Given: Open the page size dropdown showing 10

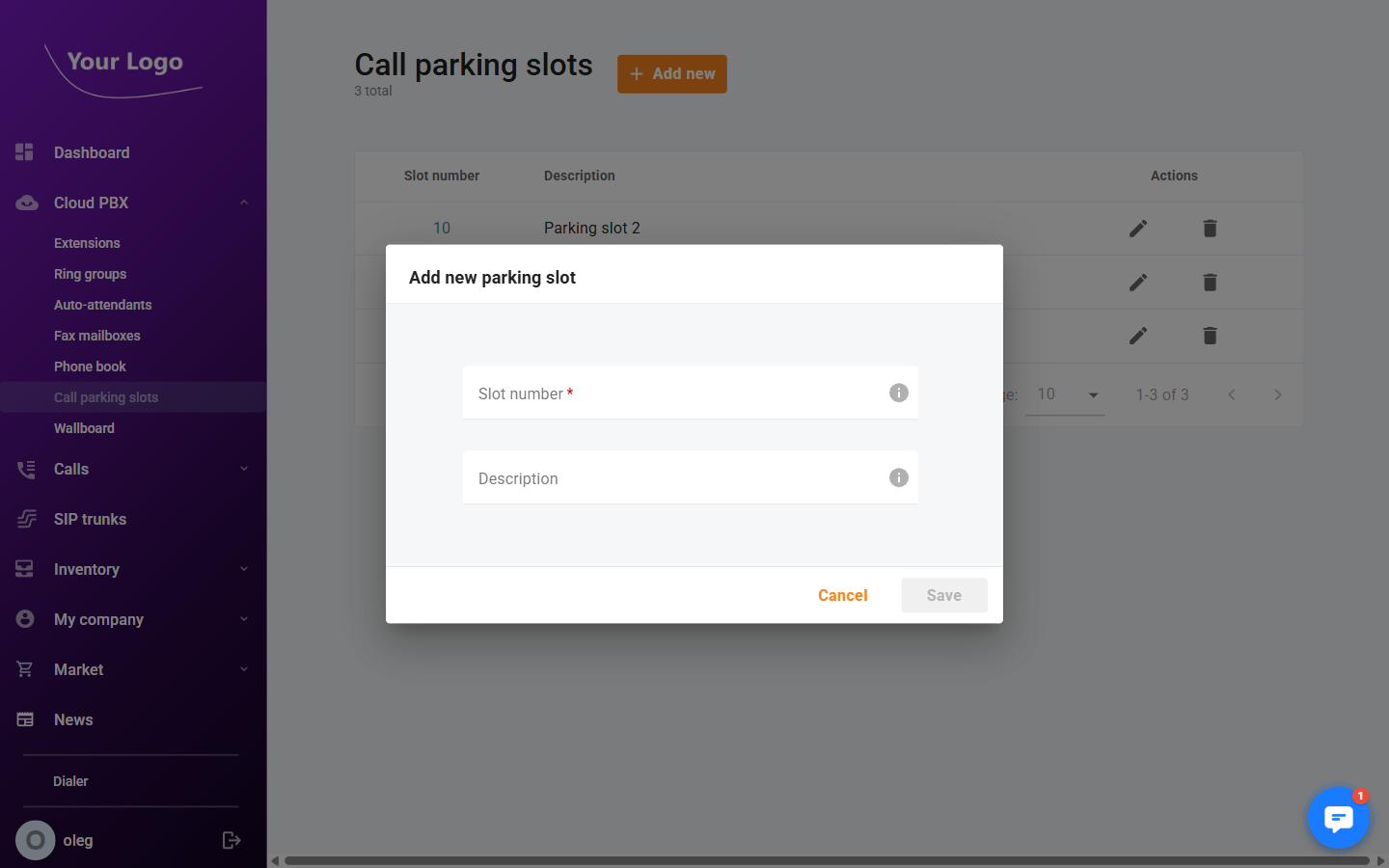Looking at the screenshot, I should click(x=1065, y=394).
